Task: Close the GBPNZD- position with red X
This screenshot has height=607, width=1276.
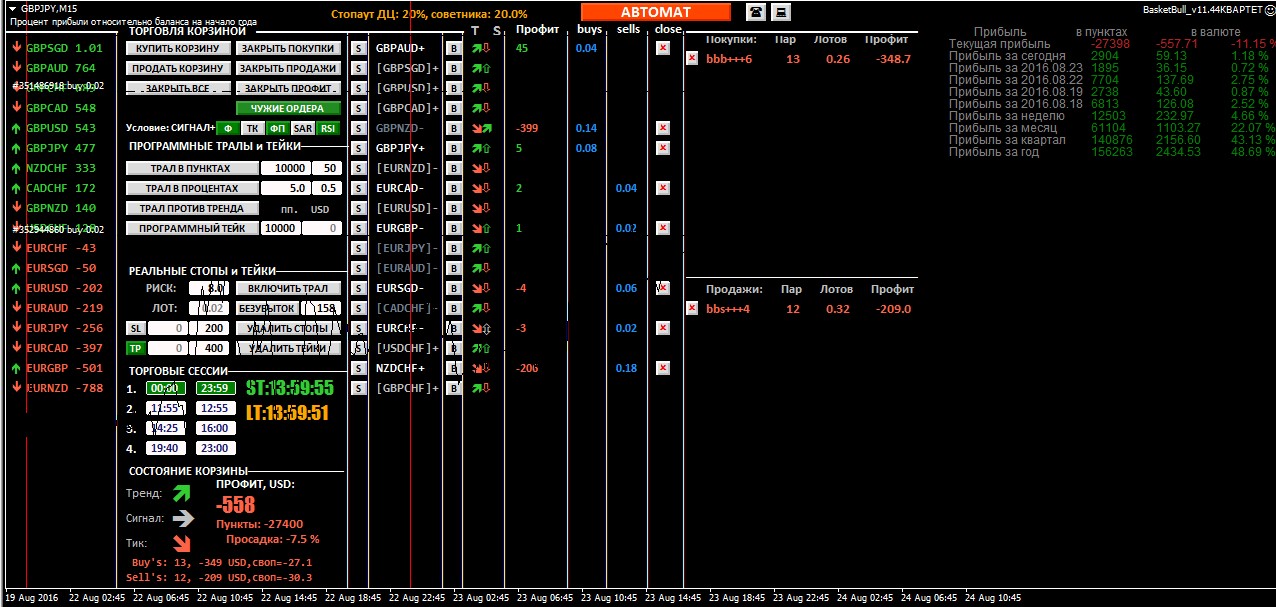Action: (663, 128)
